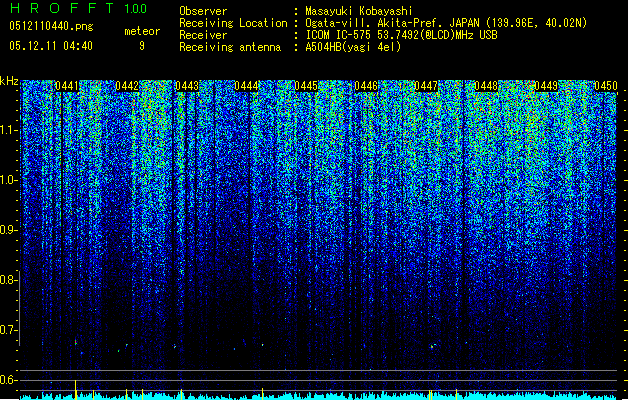Click the 0.6 kHz frequency tick
This screenshot has height=400, width=629.
pos(9,380)
